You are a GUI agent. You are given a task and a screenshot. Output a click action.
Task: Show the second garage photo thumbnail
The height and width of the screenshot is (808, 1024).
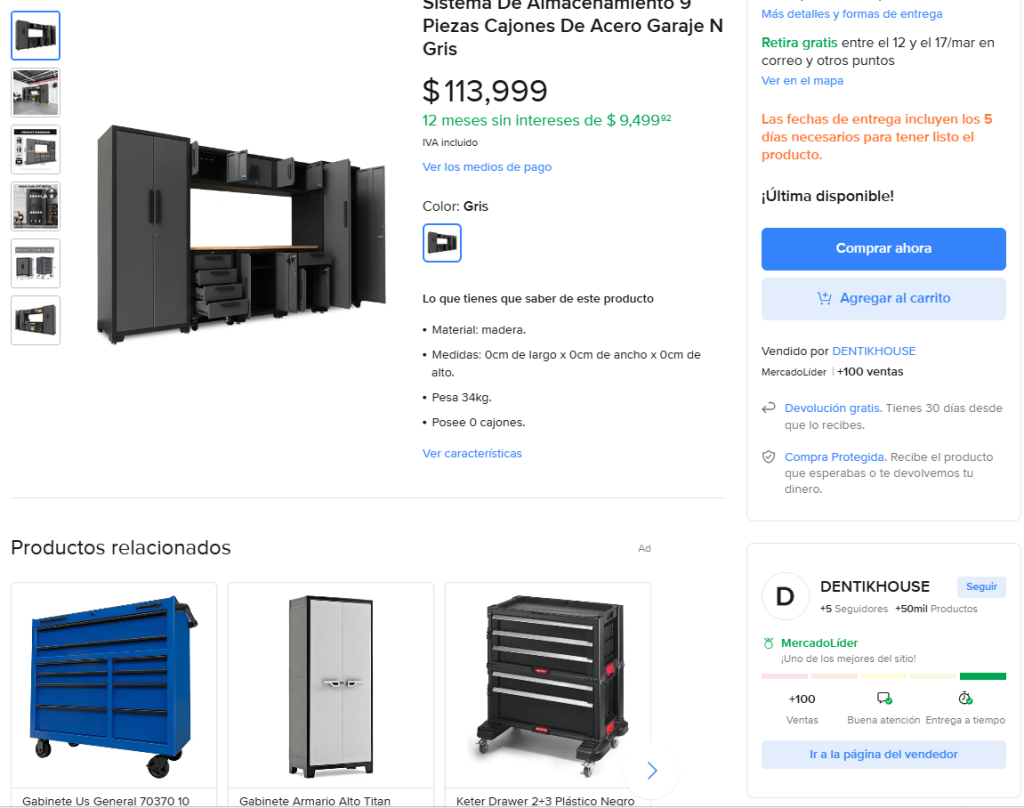click(36, 93)
